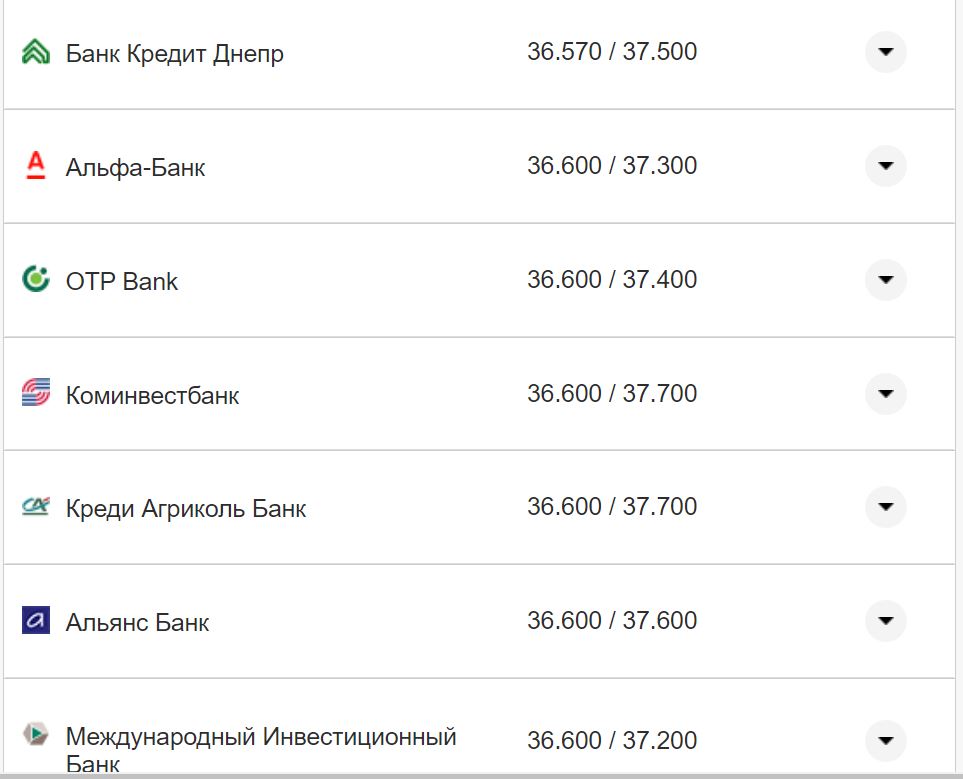963x779 pixels.
Task: Open the Альфа-Банк name link
Action: (134, 167)
